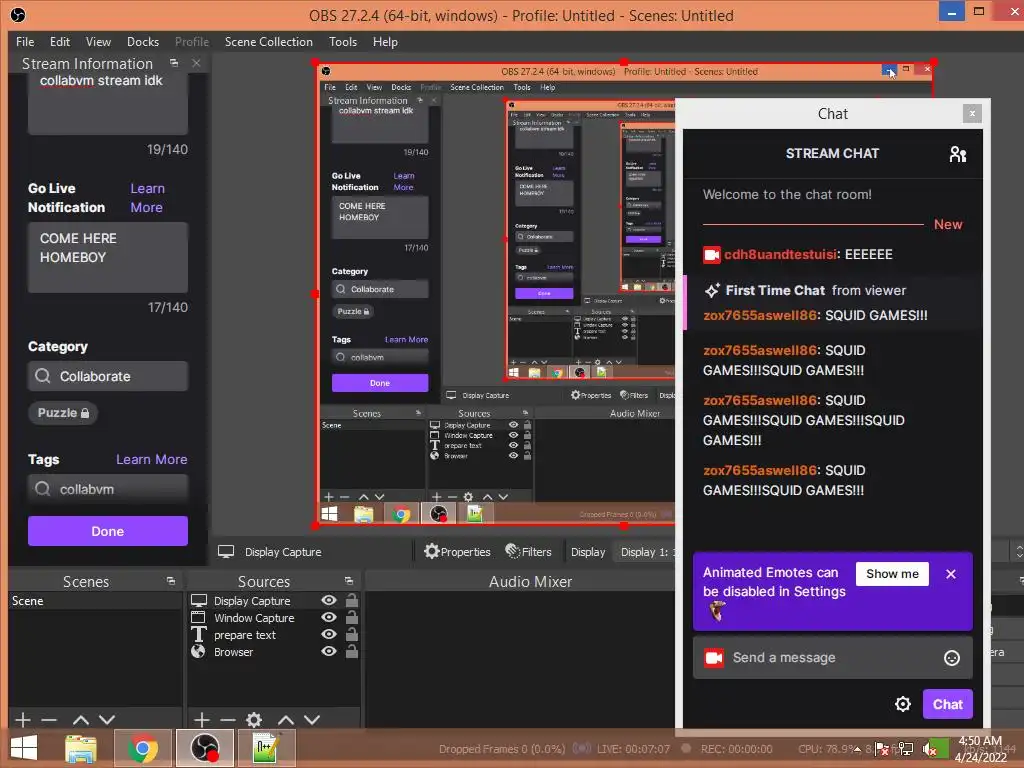Screen dimensions: 1024x768
Task: Float the Sources dock
Action: [349, 581]
